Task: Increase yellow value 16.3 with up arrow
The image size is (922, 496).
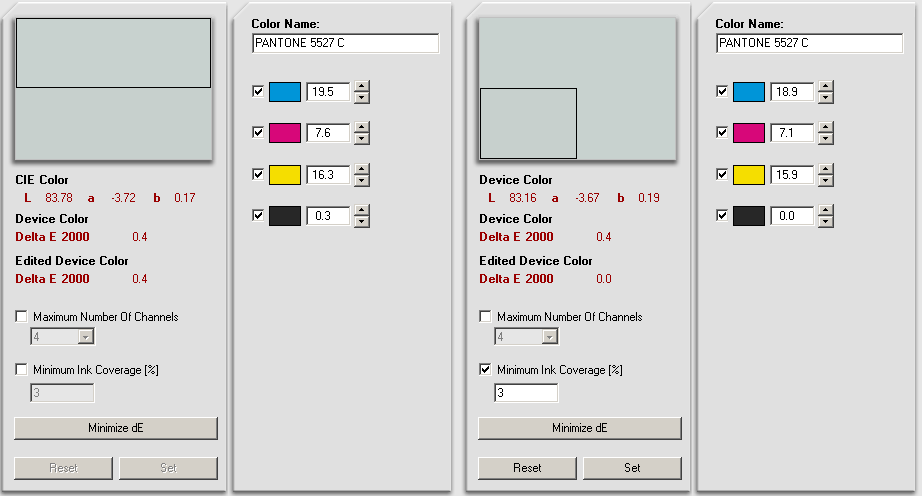Action: pyautogui.click(x=362, y=169)
